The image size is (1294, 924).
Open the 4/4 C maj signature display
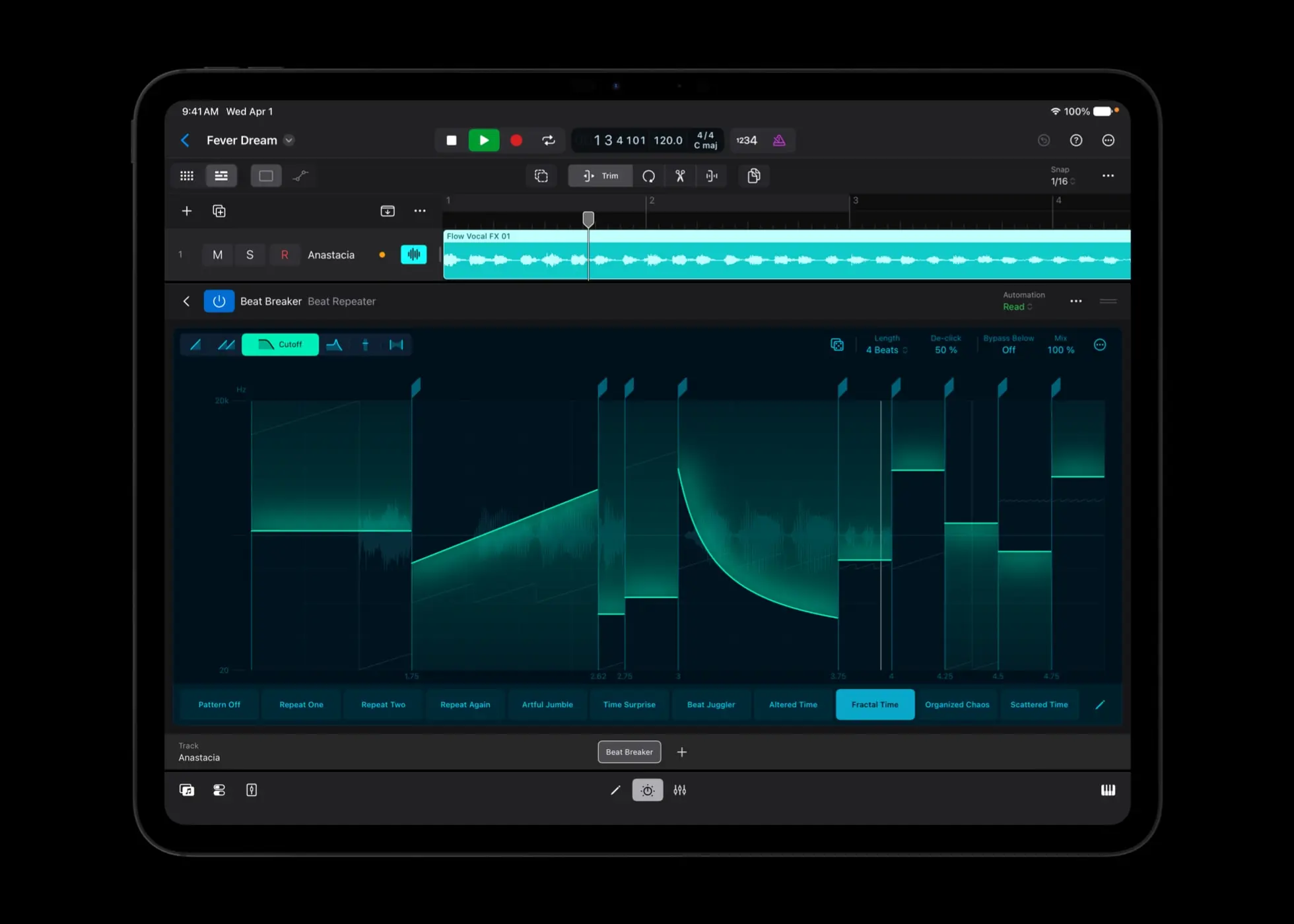click(x=705, y=140)
